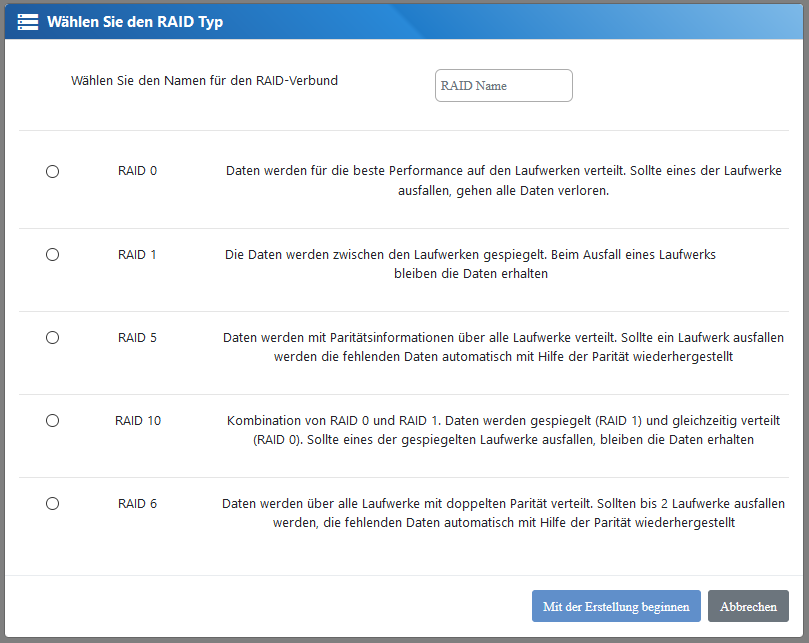Enable the RAID 10 radio button

(53, 421)
